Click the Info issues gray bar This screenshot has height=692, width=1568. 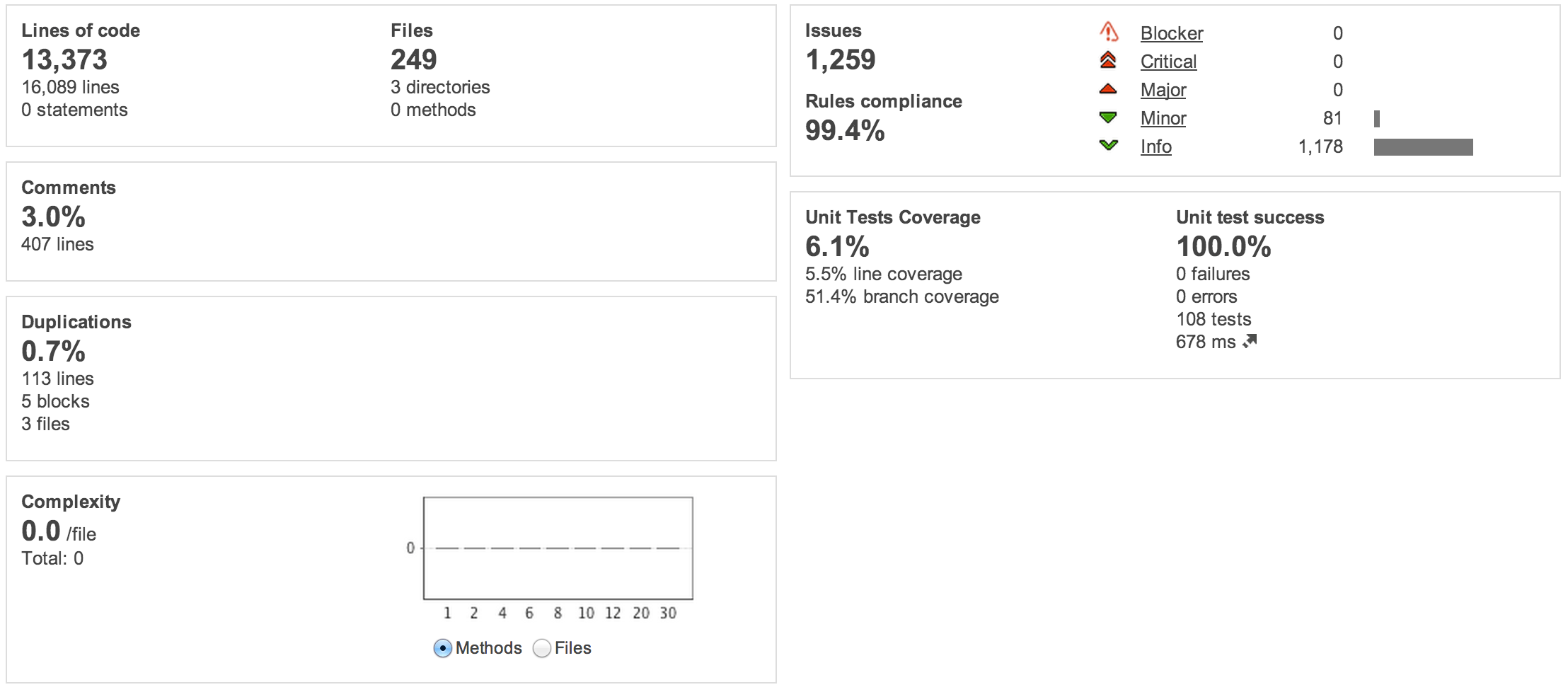click(x=1423, y=147)
